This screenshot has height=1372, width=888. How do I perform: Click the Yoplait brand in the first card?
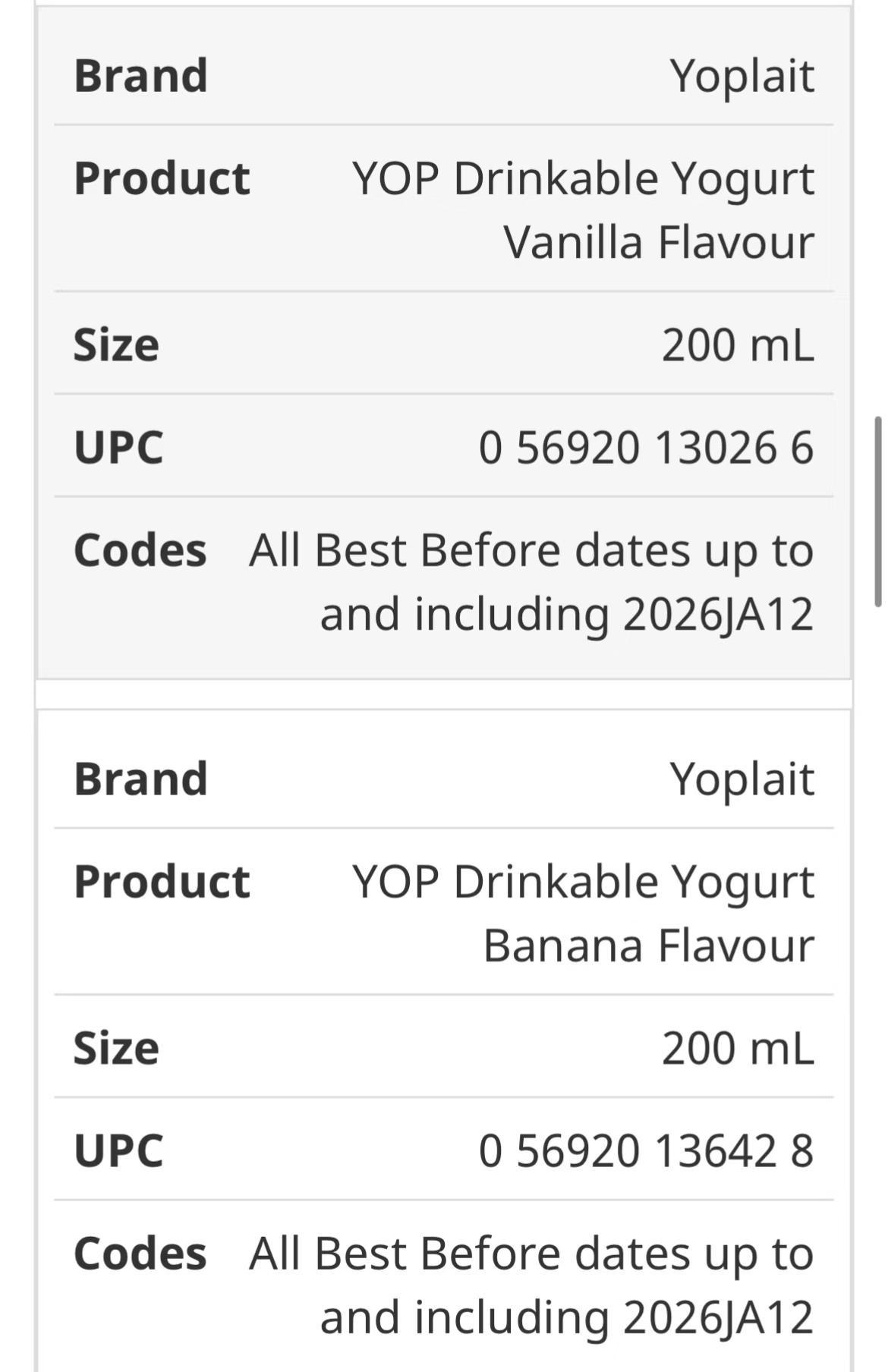[x=742, y=76]
